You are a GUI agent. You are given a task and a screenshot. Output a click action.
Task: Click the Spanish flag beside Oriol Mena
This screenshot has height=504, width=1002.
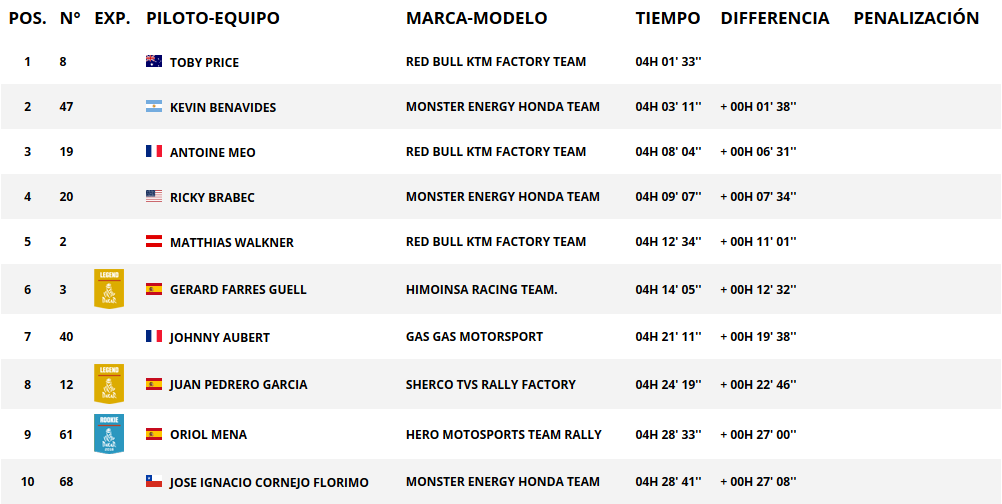[153, 434]
